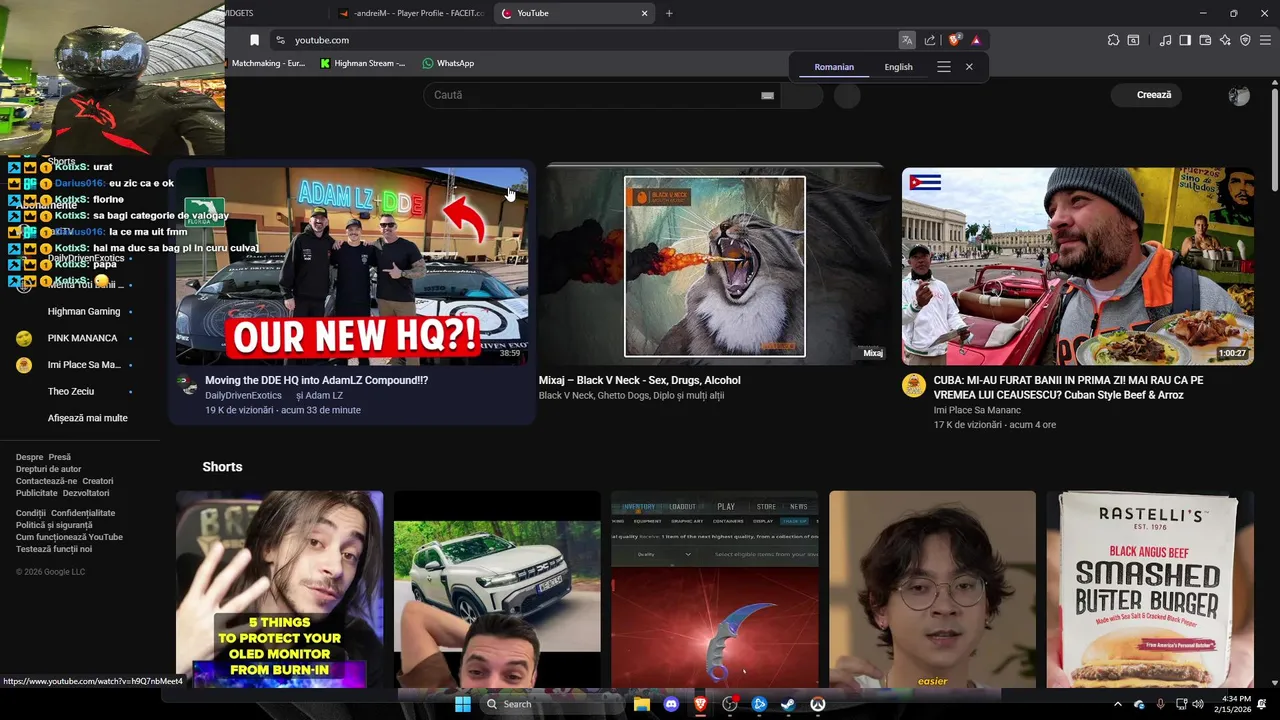The image size is (1280, 720).
Task: Select Romanian tab in translate popup
Action: pos(834,67)
